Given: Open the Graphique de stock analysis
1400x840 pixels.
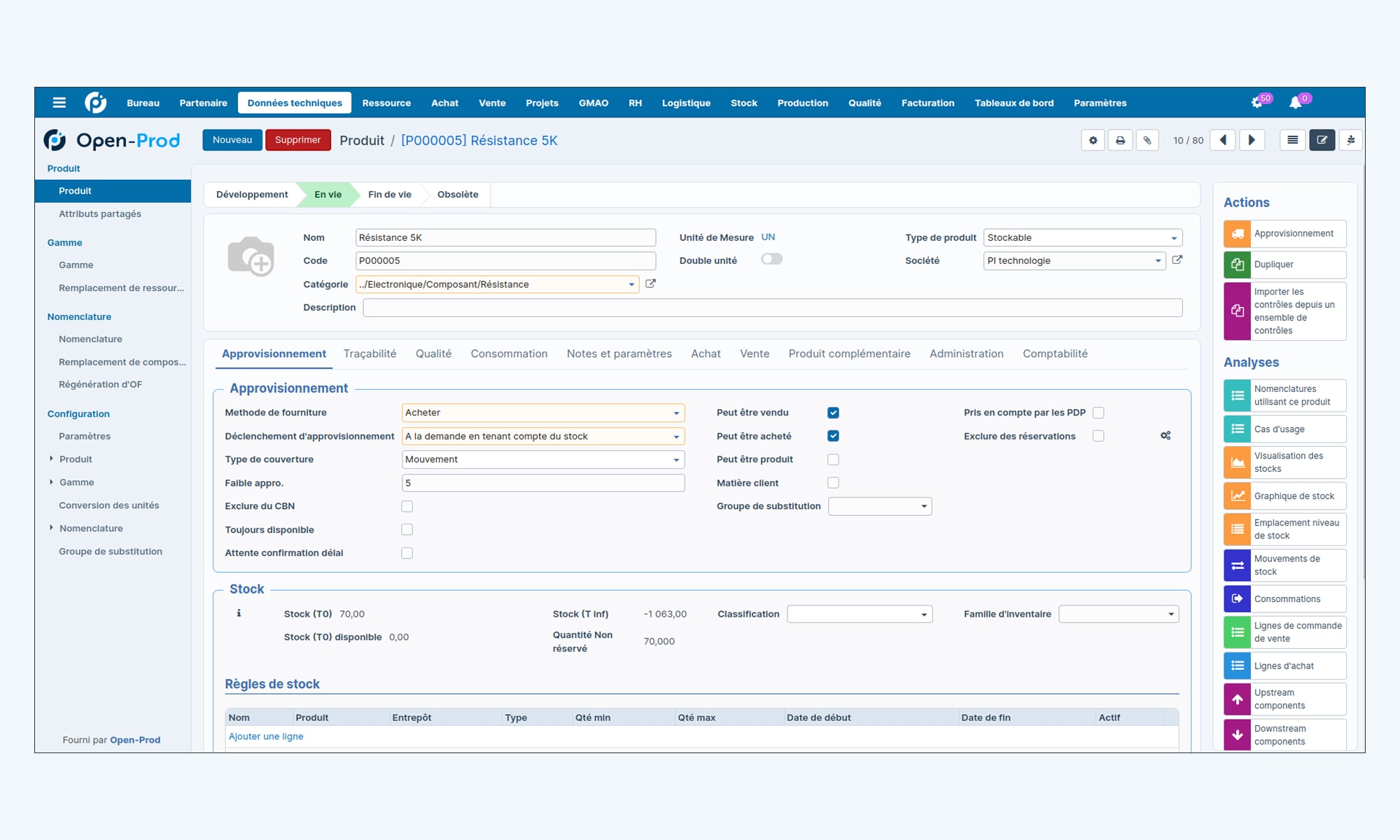Looking at the screenshot, I should click(x=1284, y=496).
